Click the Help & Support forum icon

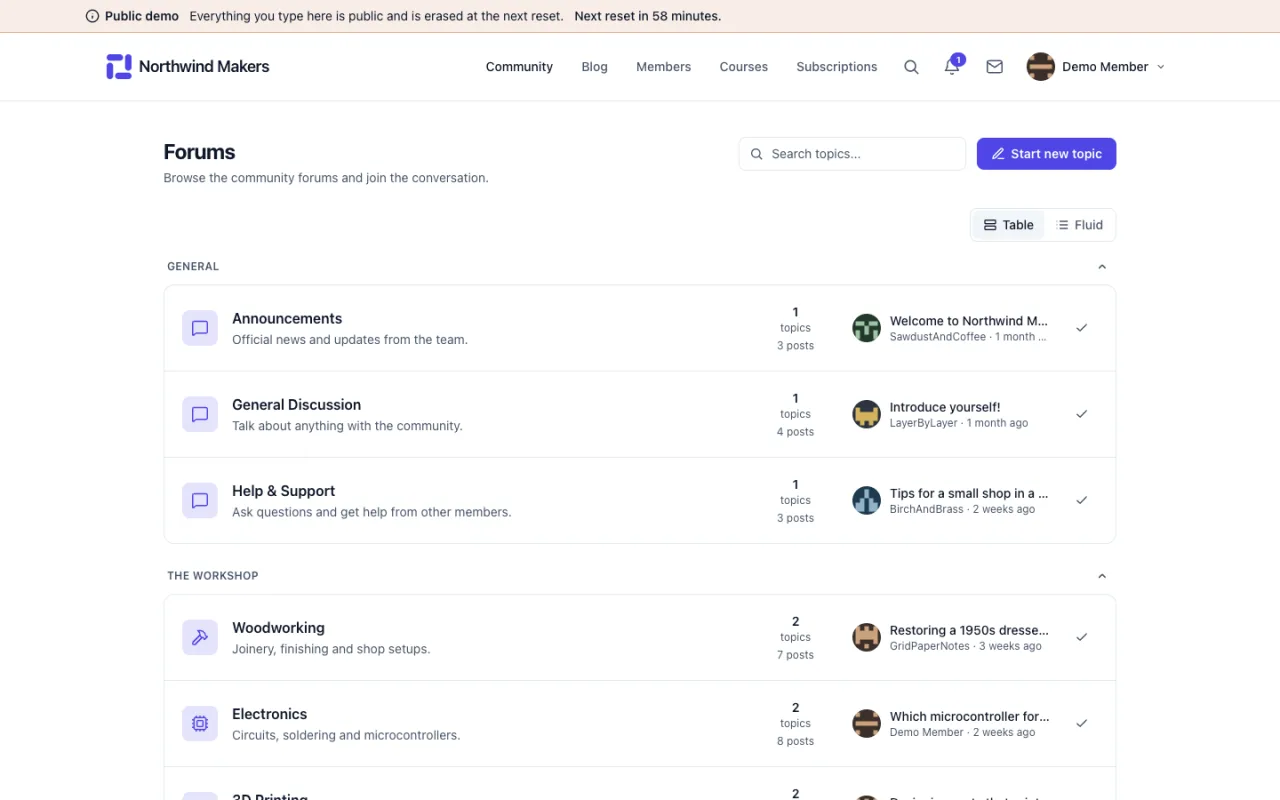[200, 500]
